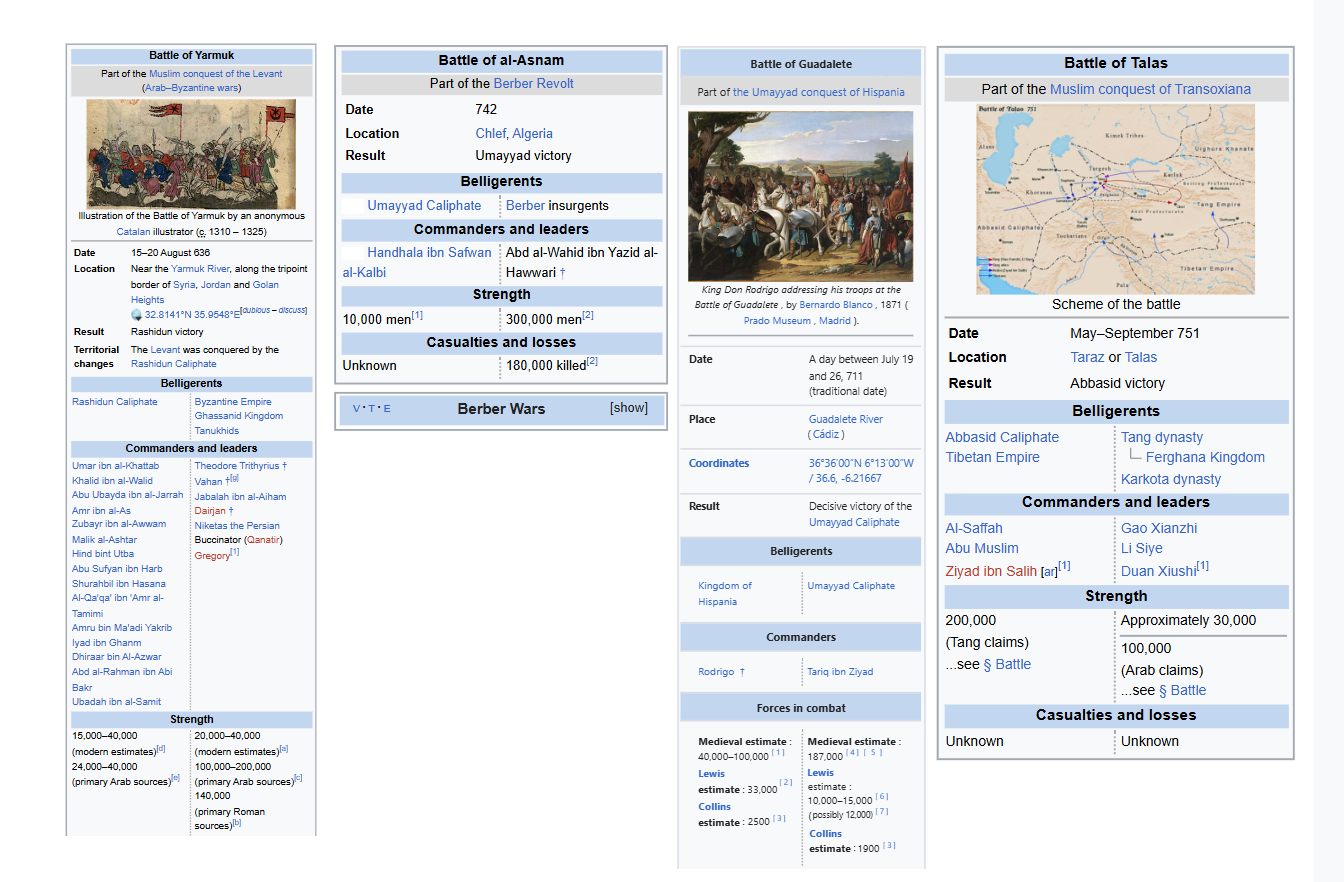Open 'Umayyad Caliphate' in the al-Asnam belligerents
This screenshot has width=1344, height=882.
coord(424,206)
